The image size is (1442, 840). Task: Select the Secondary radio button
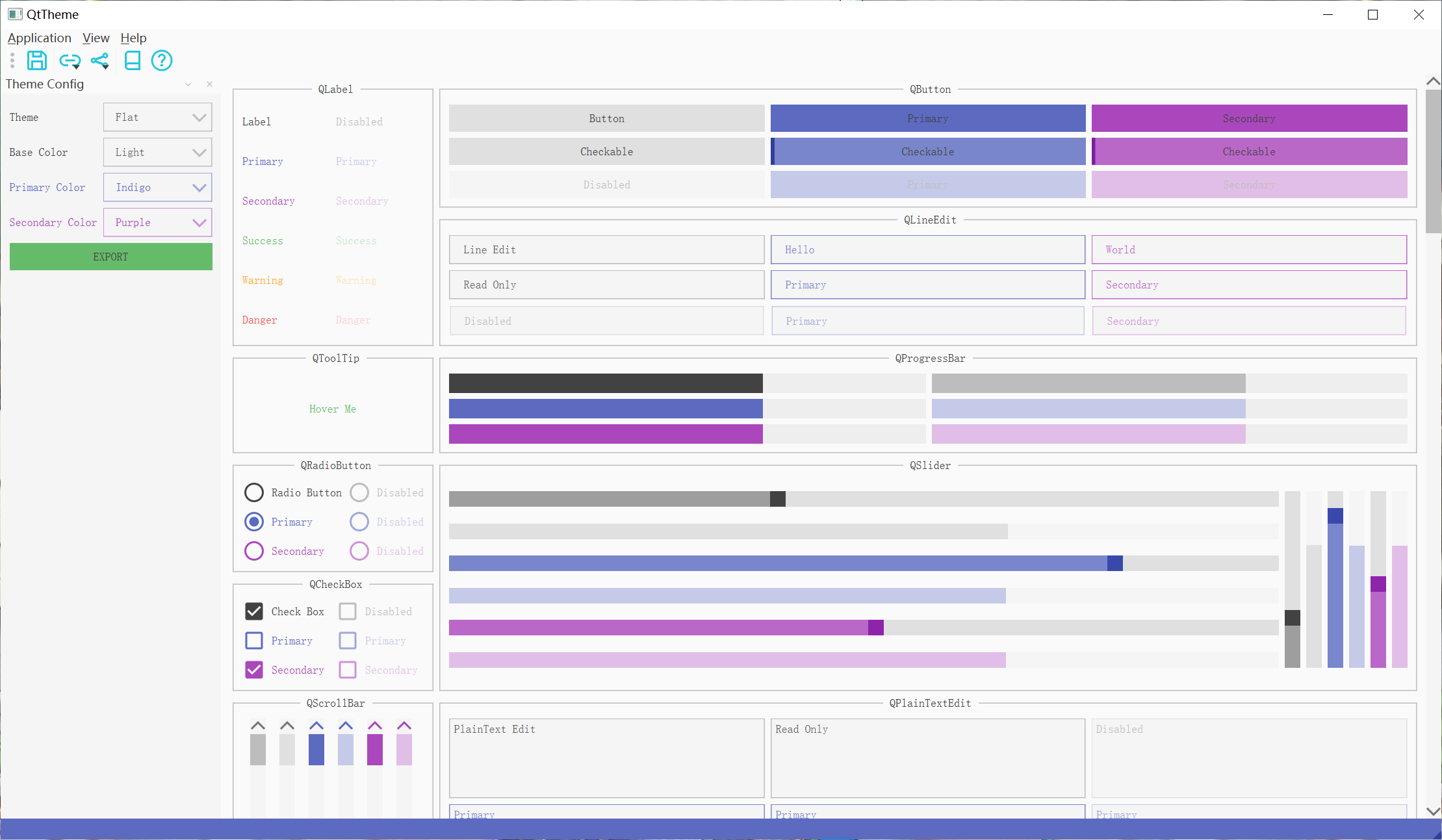254,551
